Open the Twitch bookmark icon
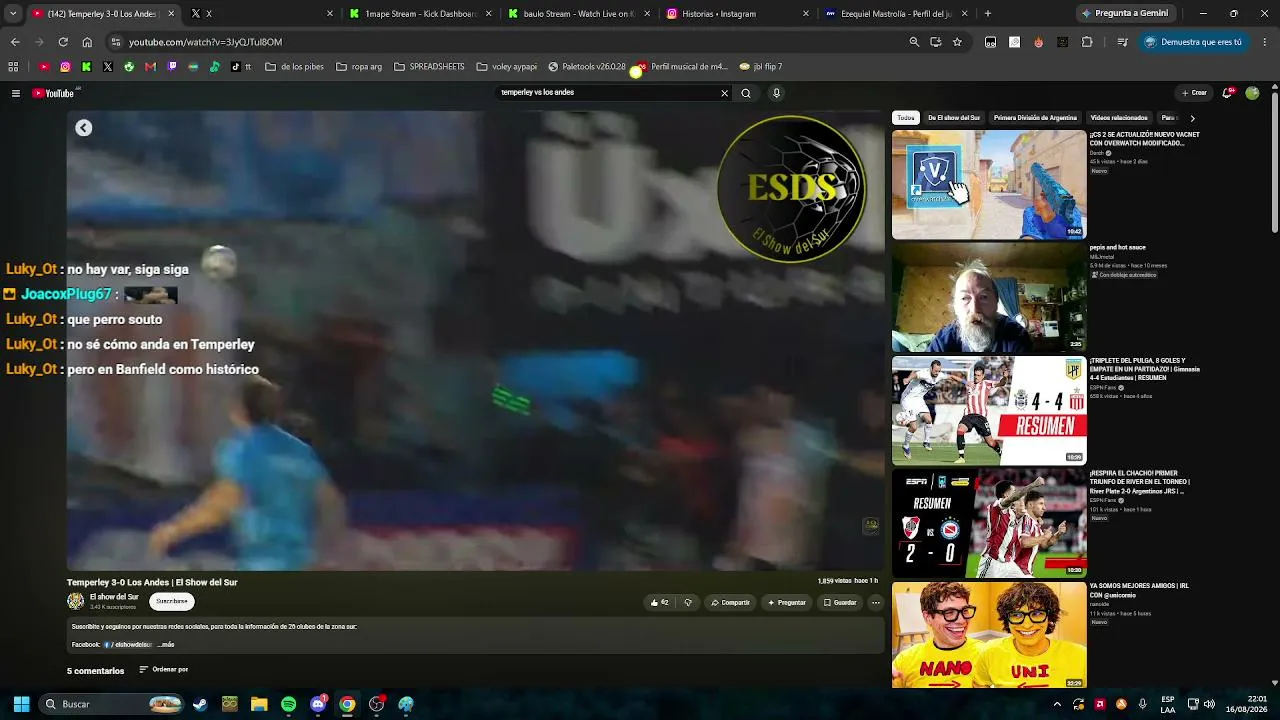Screen dimensions: 1280x720 [x=172, y=67]
